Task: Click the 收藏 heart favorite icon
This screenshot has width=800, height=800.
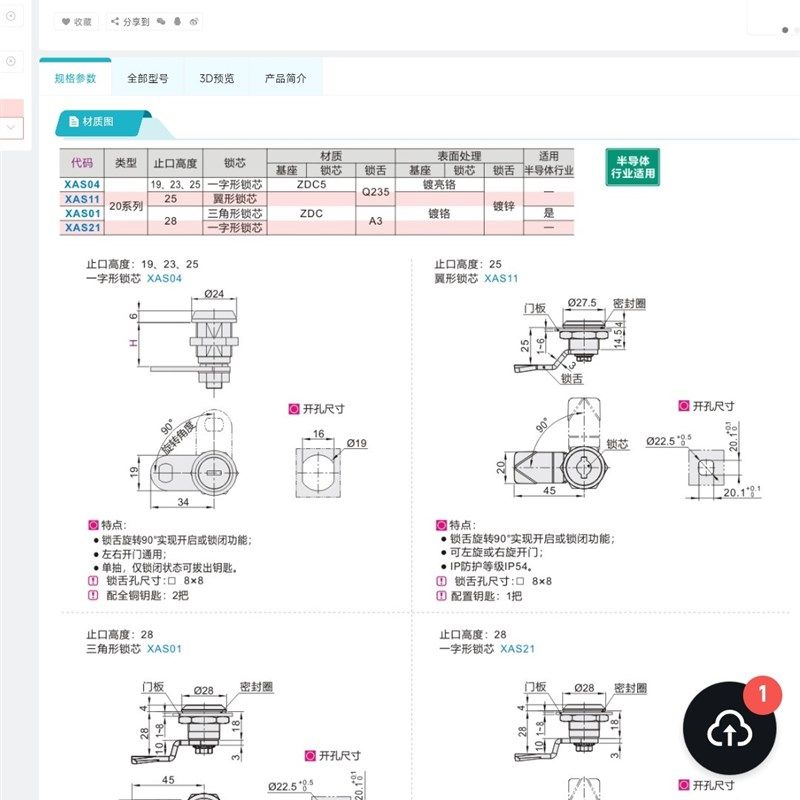Action: point(66,22)
